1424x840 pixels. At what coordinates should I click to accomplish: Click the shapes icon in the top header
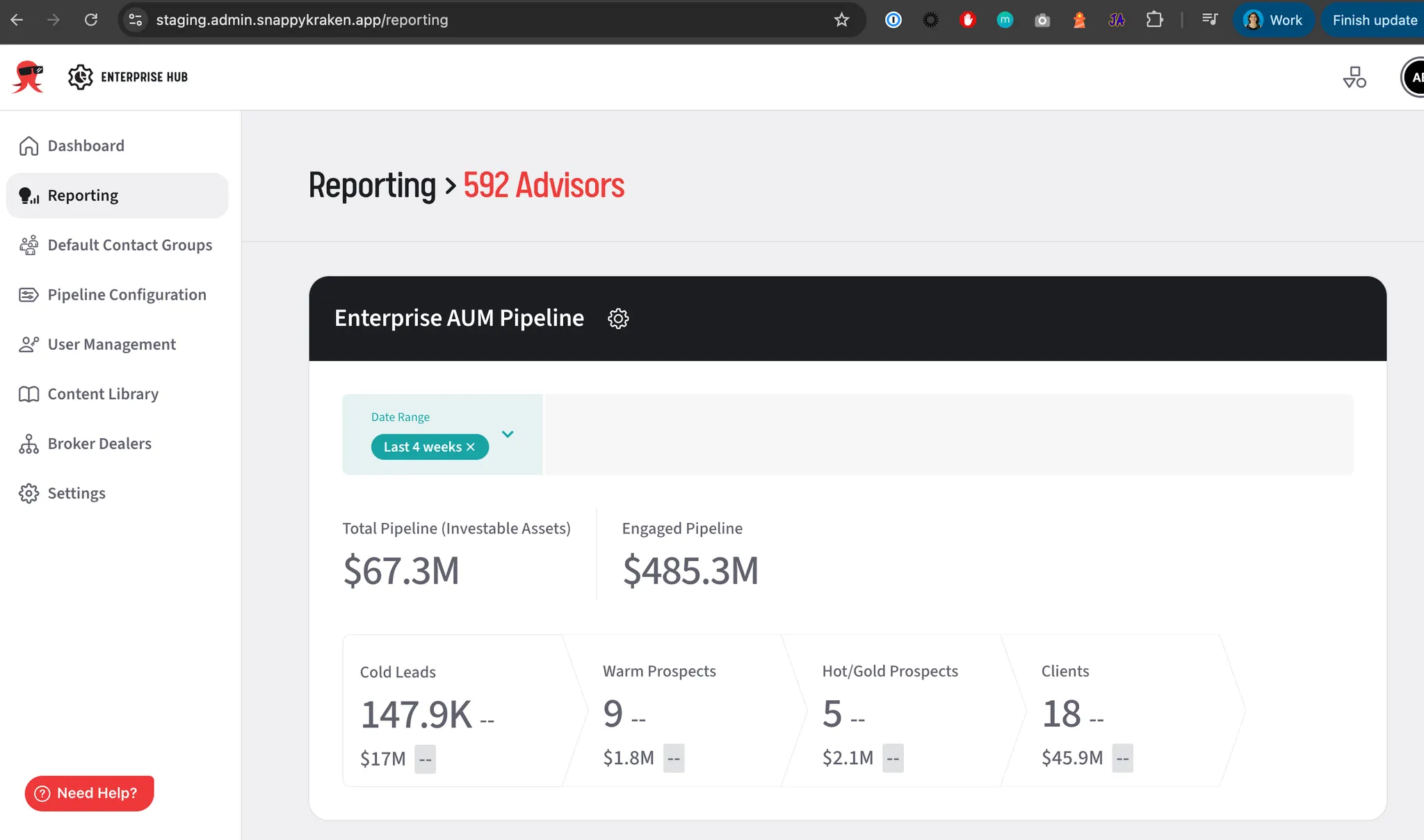(1354, 77)
